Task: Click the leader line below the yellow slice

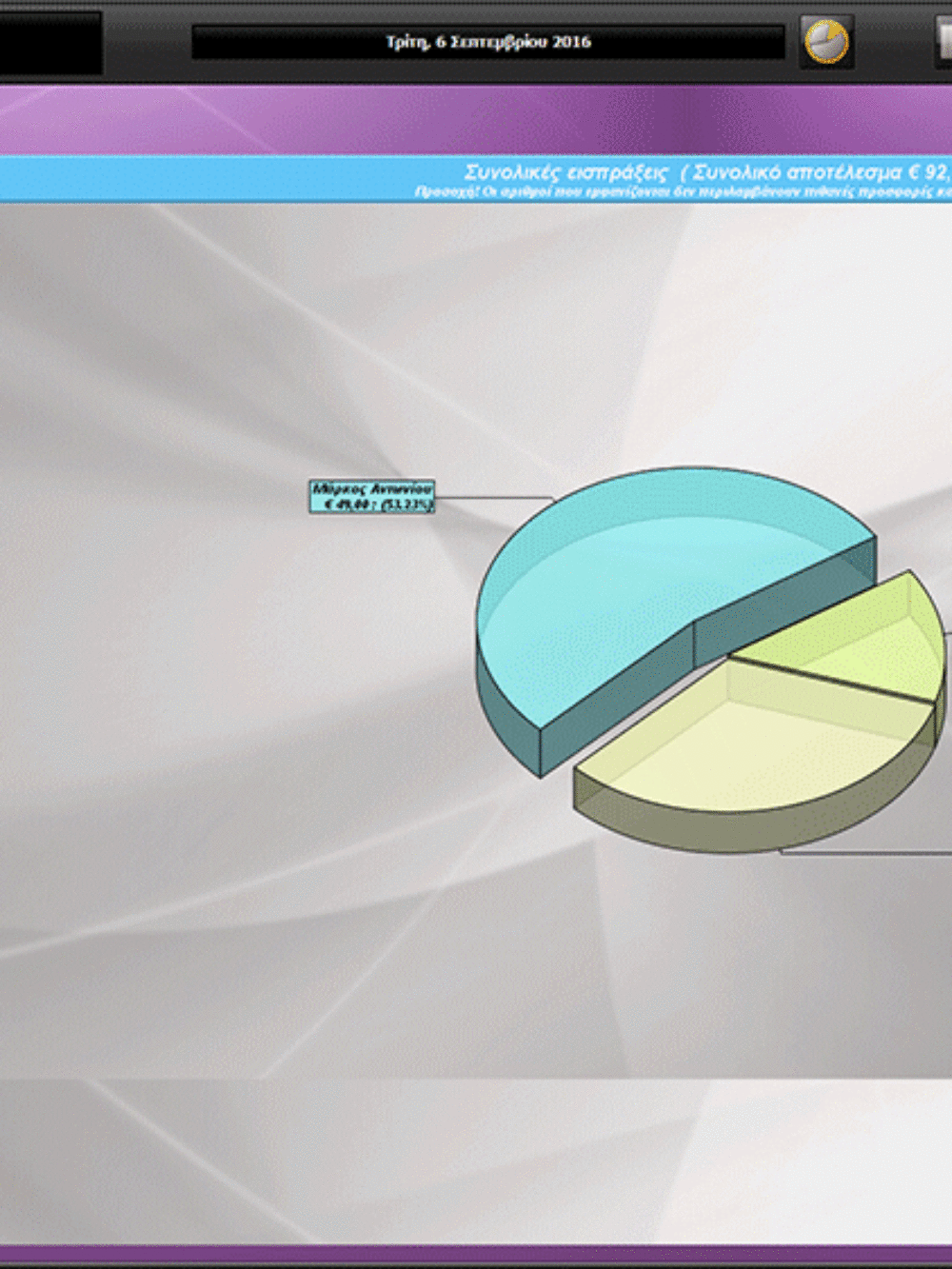Action: 864,852
